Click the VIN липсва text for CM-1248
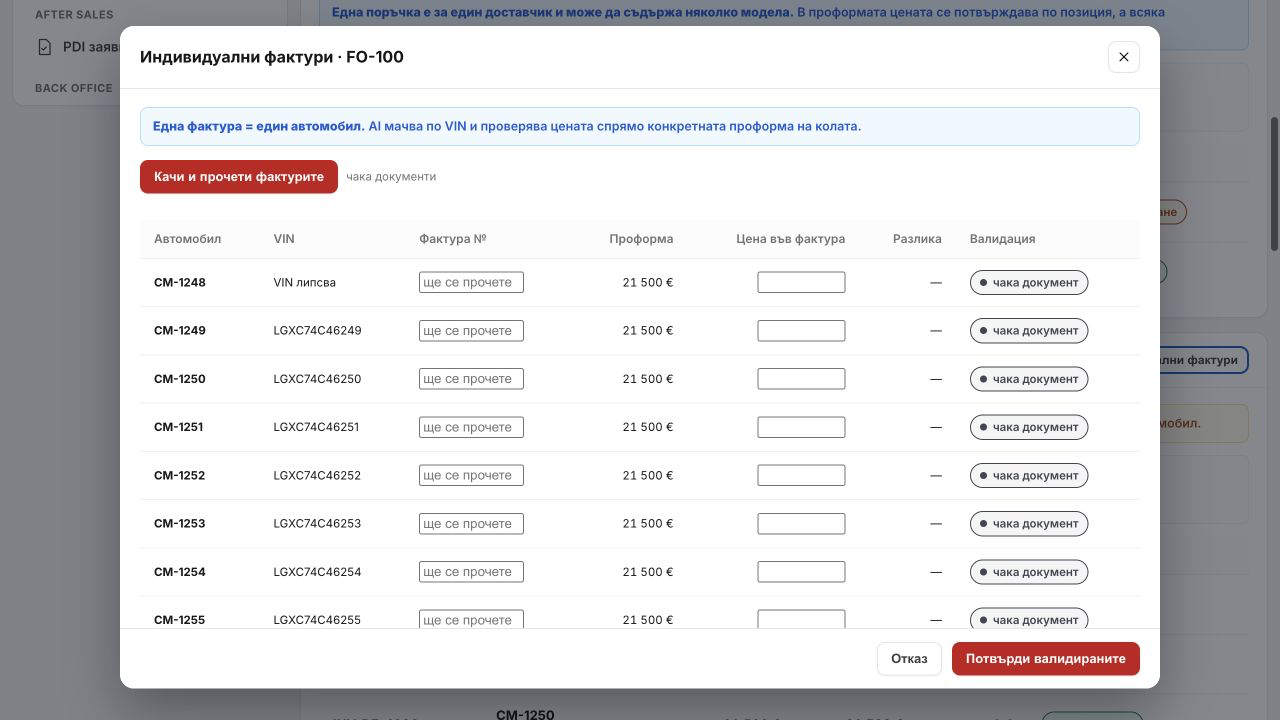1280x720 pixels. point(305,283)
